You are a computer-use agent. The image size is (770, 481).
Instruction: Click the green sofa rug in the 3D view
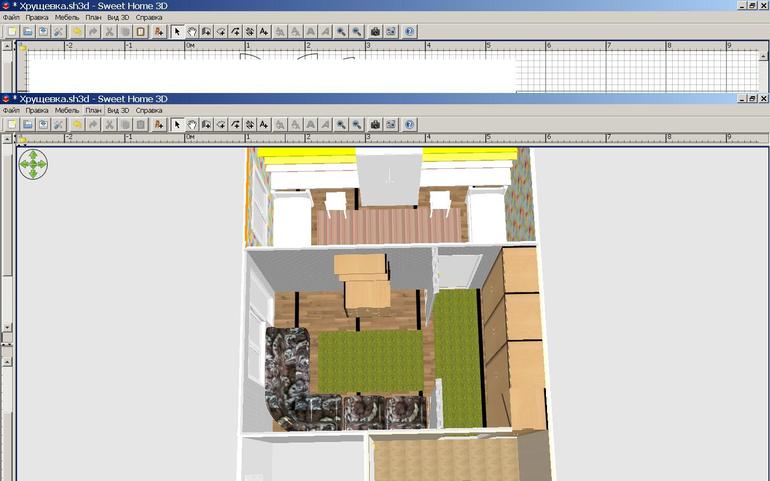tap(370, 362)
